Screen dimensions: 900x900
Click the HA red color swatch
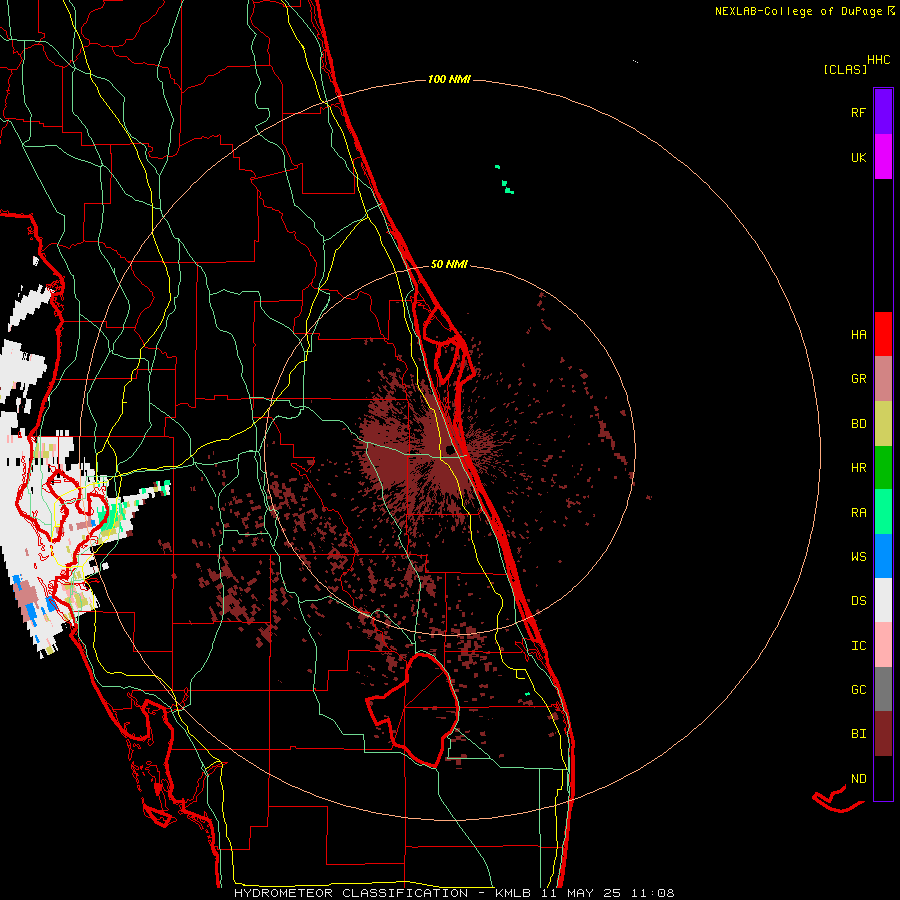pos(883,334)
